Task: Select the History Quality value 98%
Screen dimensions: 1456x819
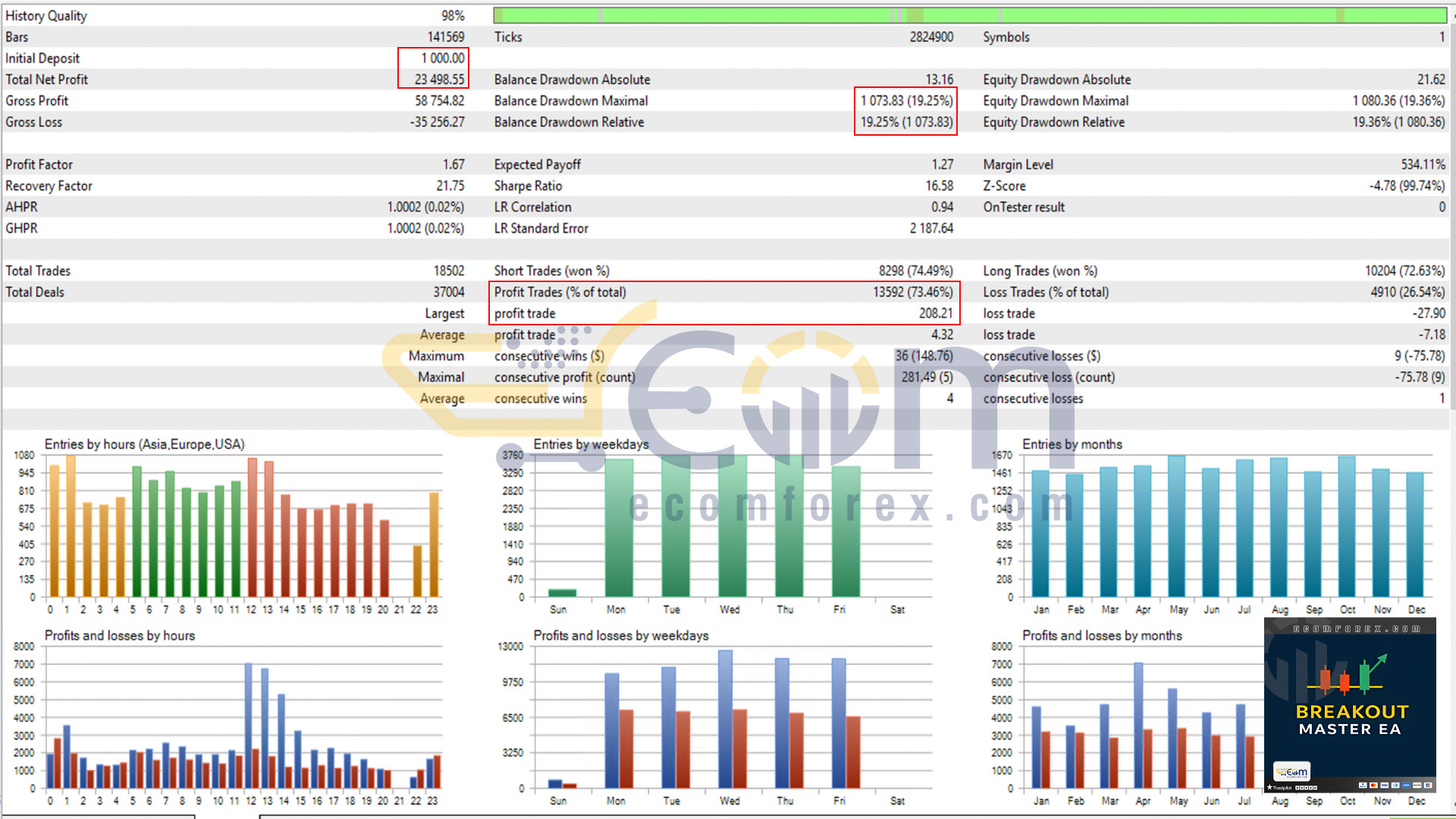Action: click(x=453, y=16)
